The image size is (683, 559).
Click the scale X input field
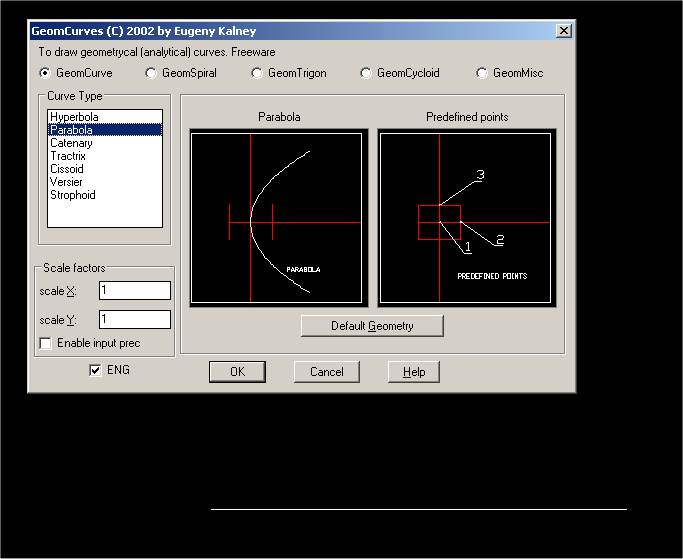(x=134, y=290)
